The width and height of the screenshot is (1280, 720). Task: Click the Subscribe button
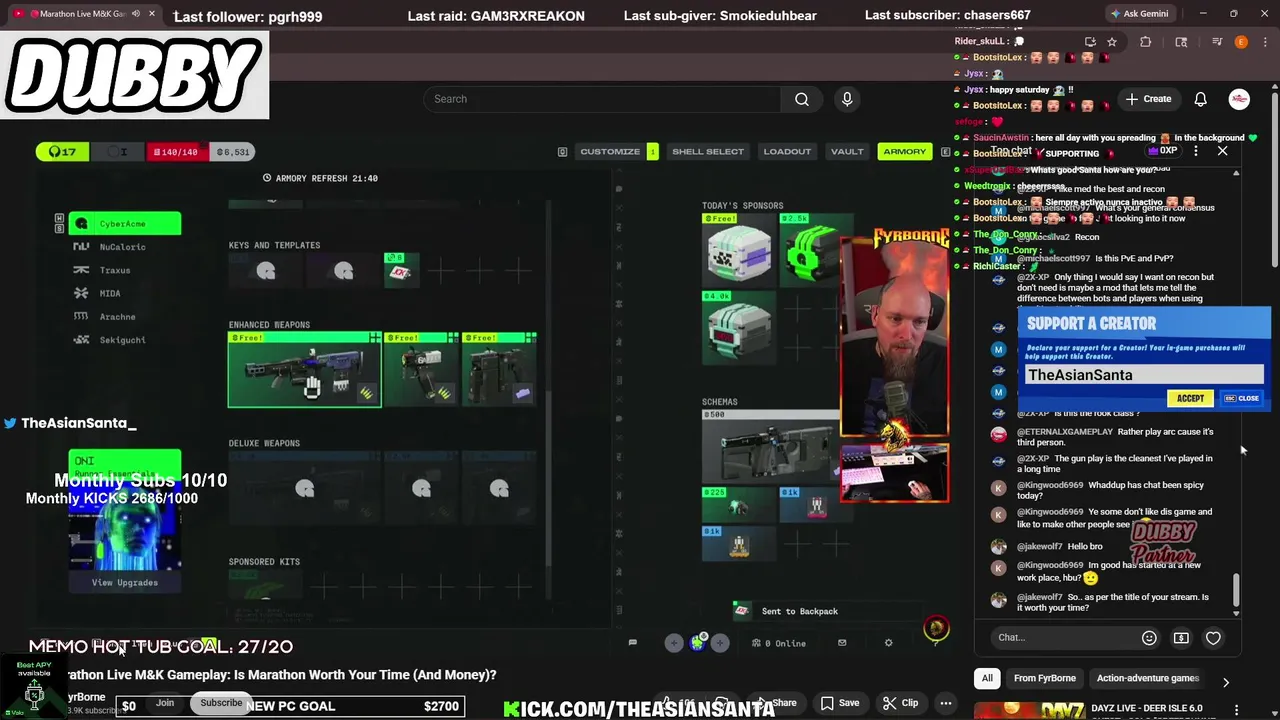(x=221, y=703)
